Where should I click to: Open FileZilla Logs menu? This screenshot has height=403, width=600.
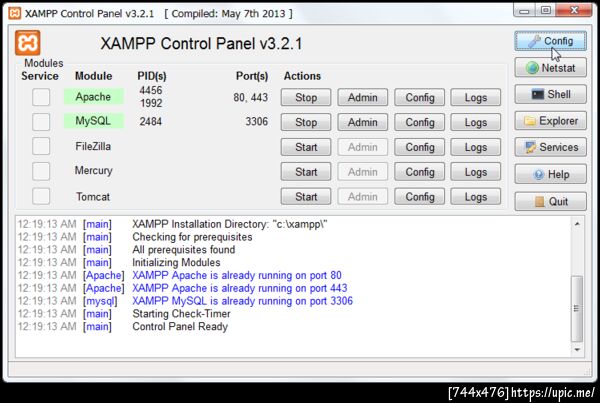click(476, 147)
